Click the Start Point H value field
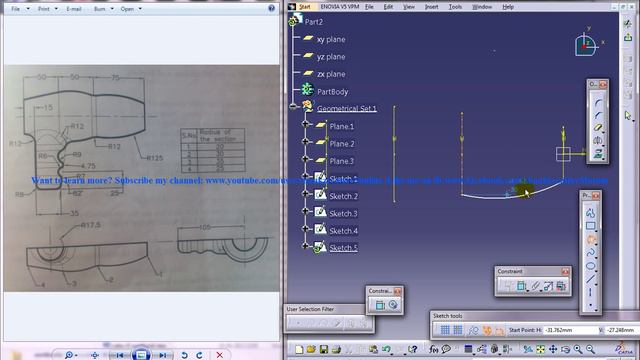The width and height of the screenshot is (640, 360). coord(570,330)
